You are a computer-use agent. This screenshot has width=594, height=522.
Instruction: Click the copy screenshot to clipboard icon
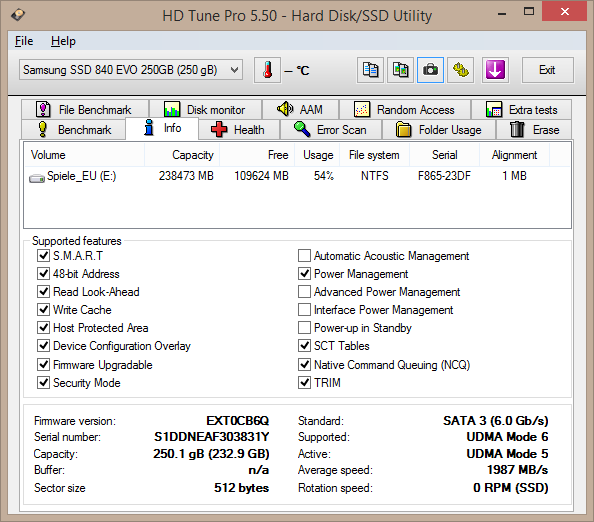(x=400, y=70)
